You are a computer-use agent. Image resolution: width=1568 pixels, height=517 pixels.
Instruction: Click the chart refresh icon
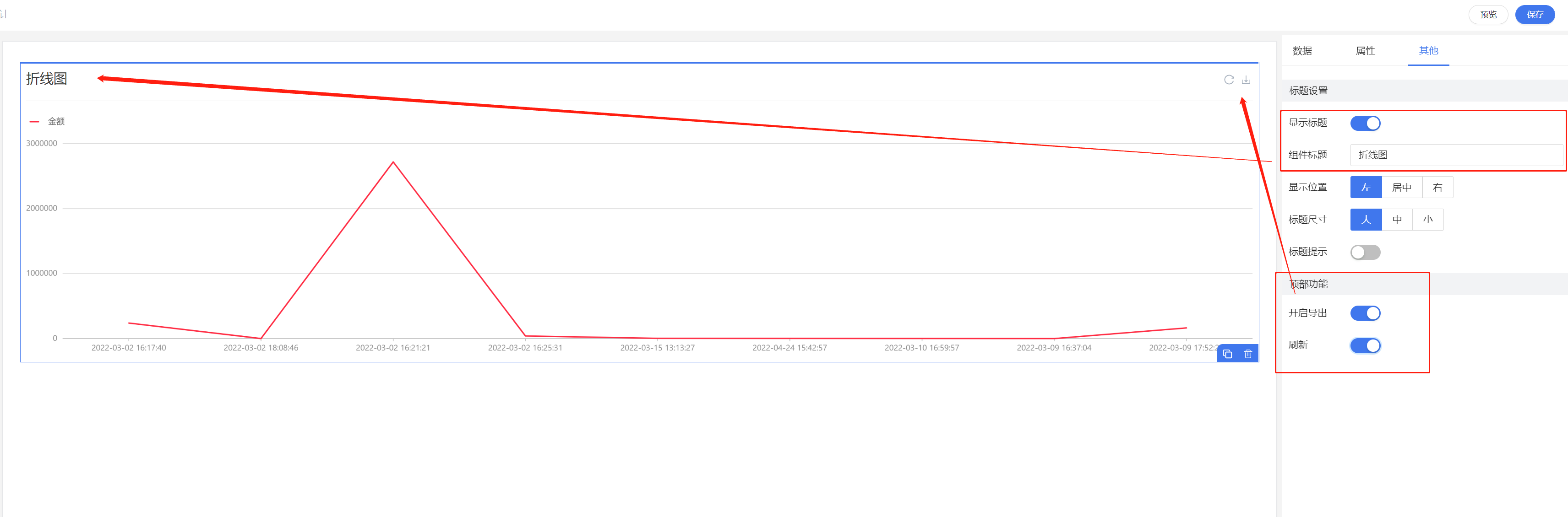1228,80
